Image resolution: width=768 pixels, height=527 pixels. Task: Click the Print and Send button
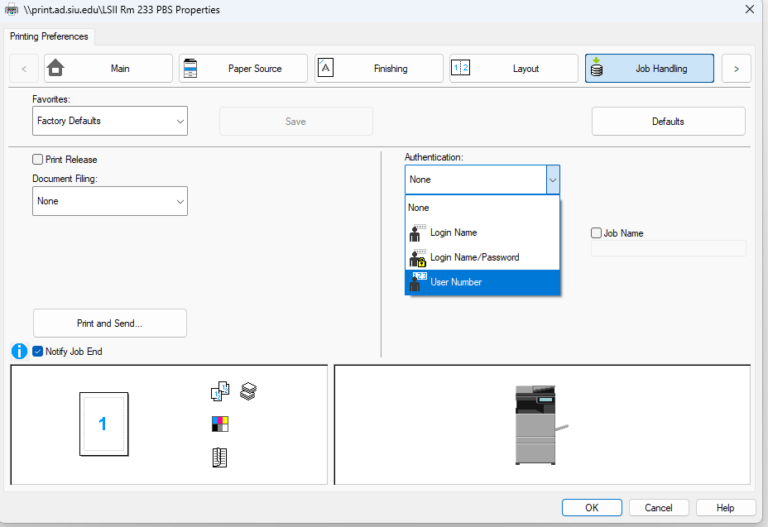coord(110,323)
